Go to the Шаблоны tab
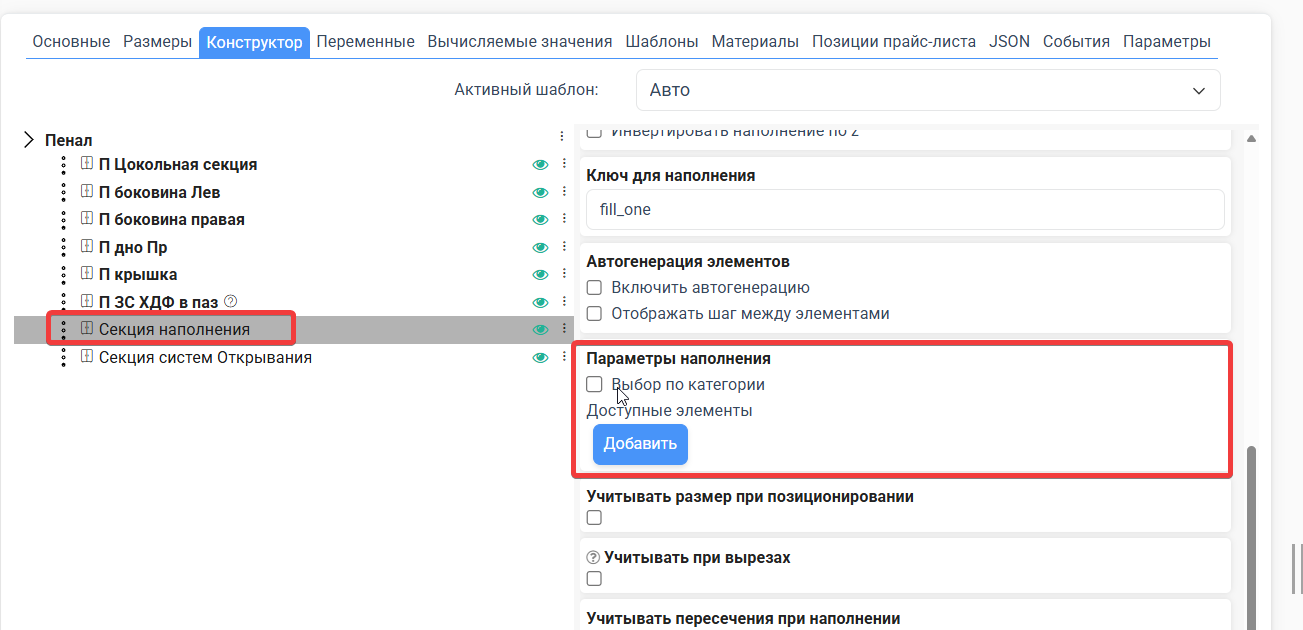The width and height of the screenshot is (1303, 630). point(662,42)
